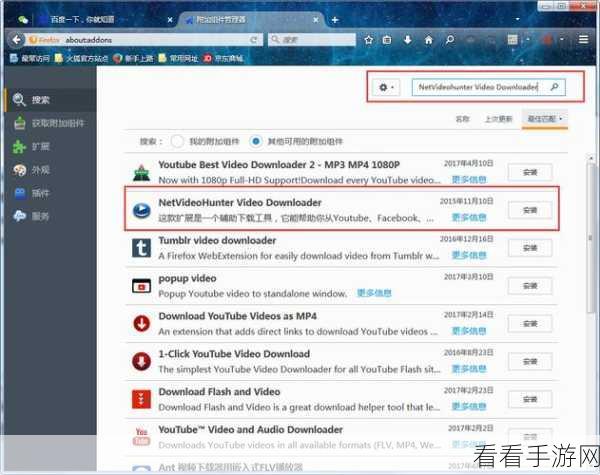Open more info link for NetVideoHunter

(469, 218)
